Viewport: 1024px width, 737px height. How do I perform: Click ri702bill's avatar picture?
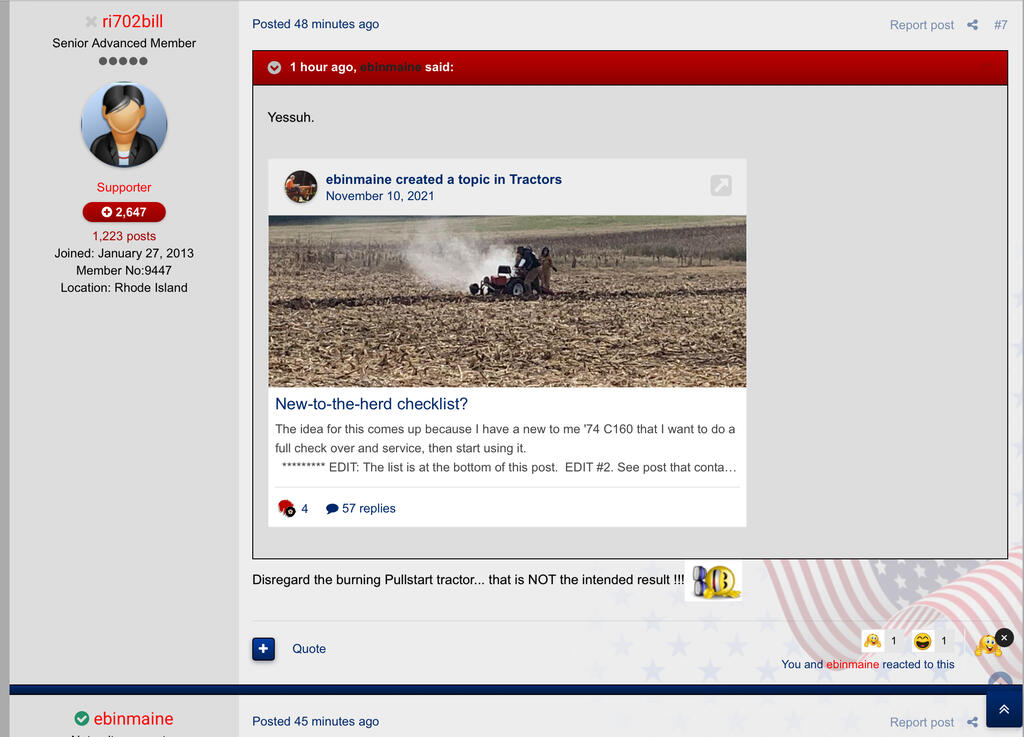pyautogui.click(x=124, y=124)
